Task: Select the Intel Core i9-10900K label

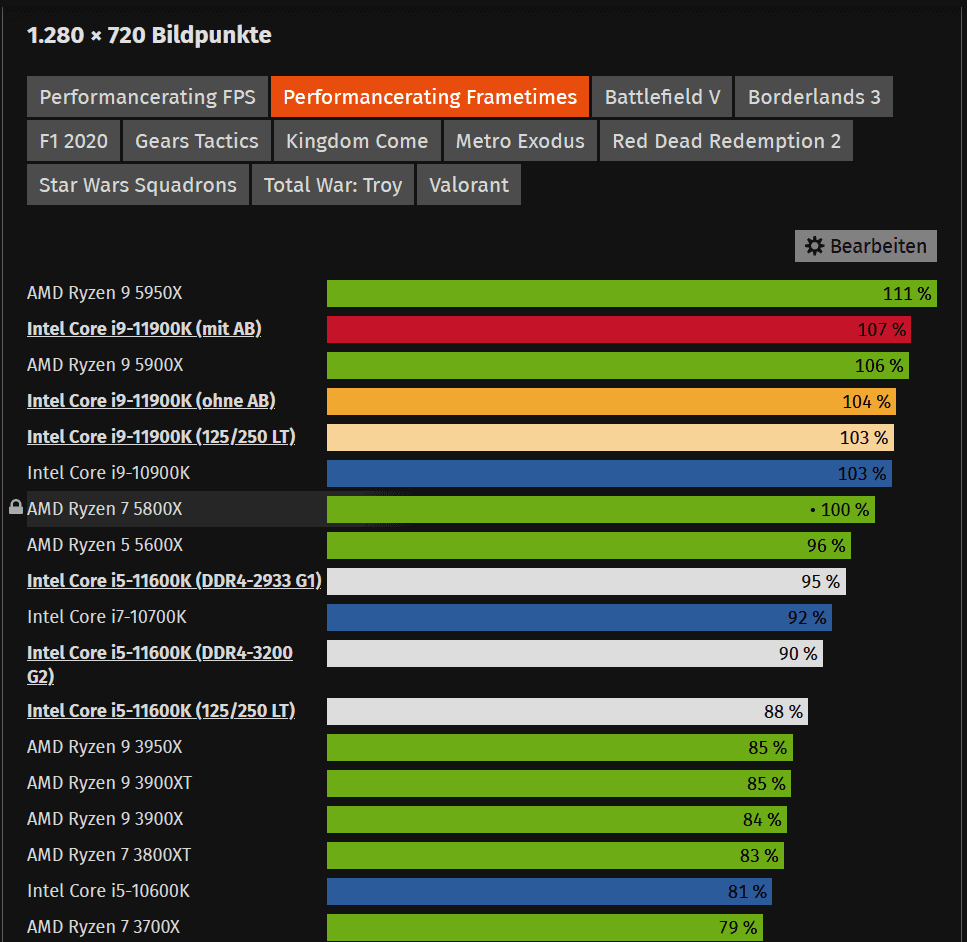Action: click(x=109, y=473)
